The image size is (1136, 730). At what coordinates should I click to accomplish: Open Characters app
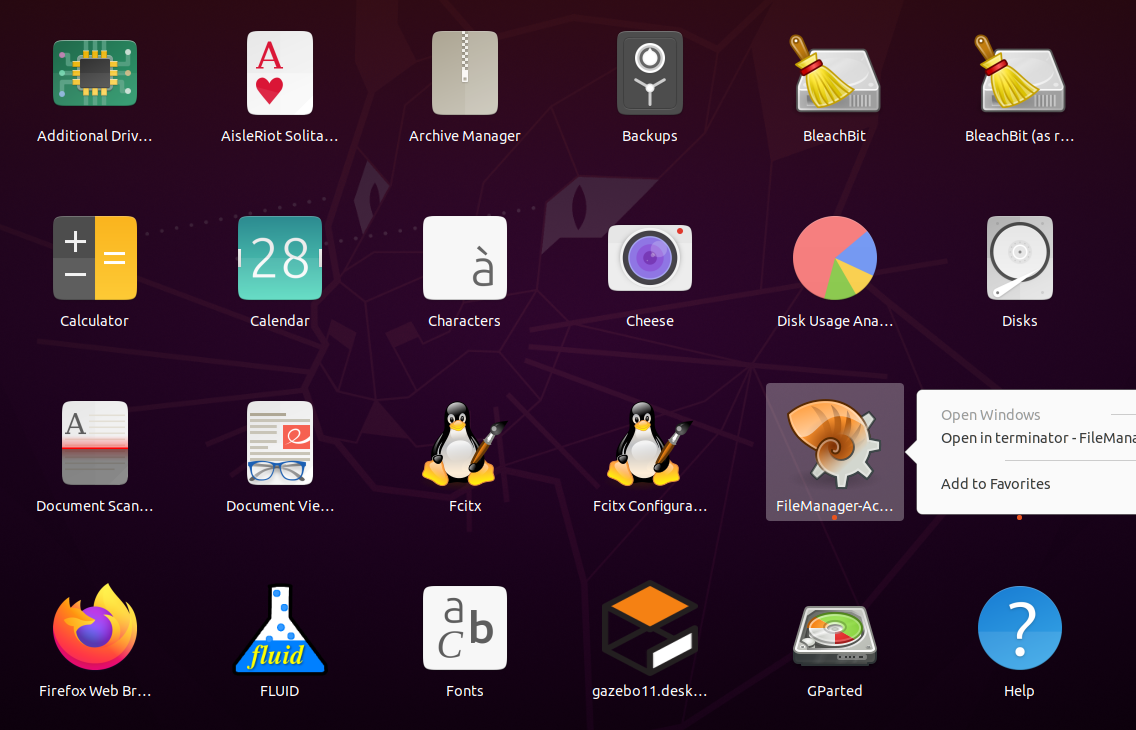point(464,258)
